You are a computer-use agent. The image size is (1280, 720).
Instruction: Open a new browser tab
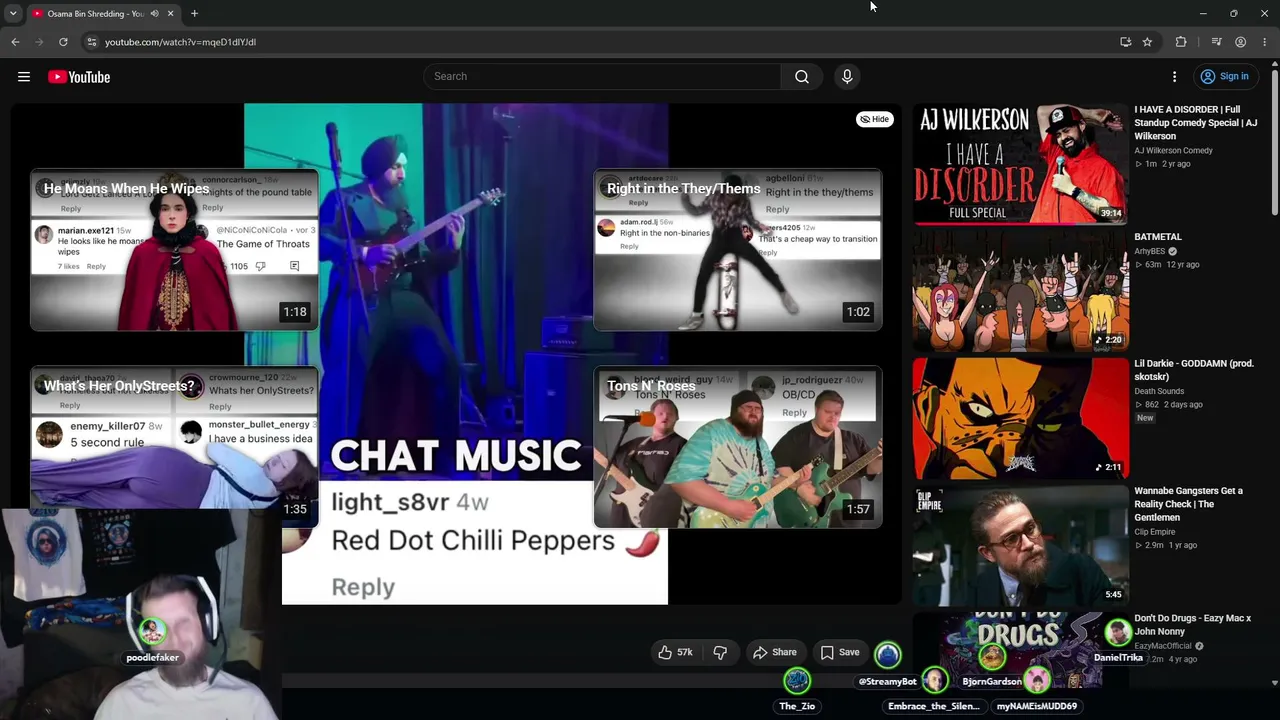[x=194, y=14]
